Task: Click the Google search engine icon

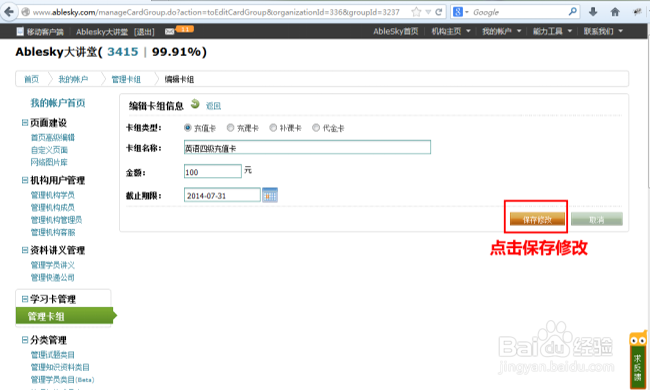Action: (458, 12)
